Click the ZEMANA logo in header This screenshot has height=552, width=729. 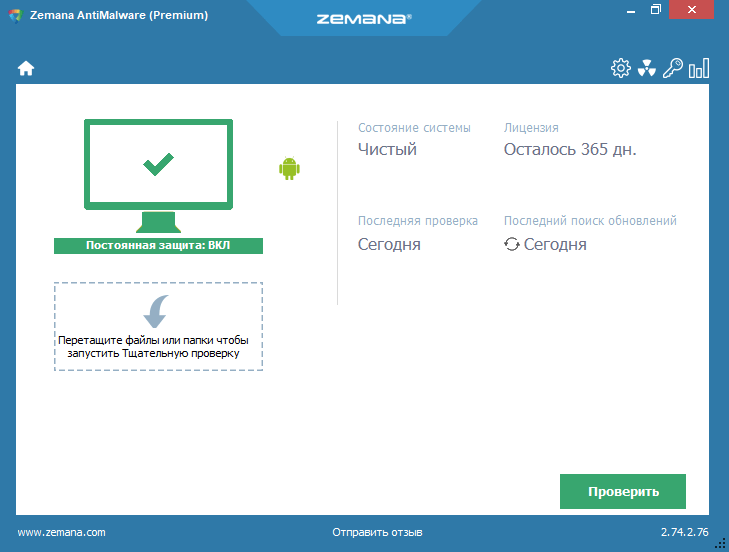(364, 19)
